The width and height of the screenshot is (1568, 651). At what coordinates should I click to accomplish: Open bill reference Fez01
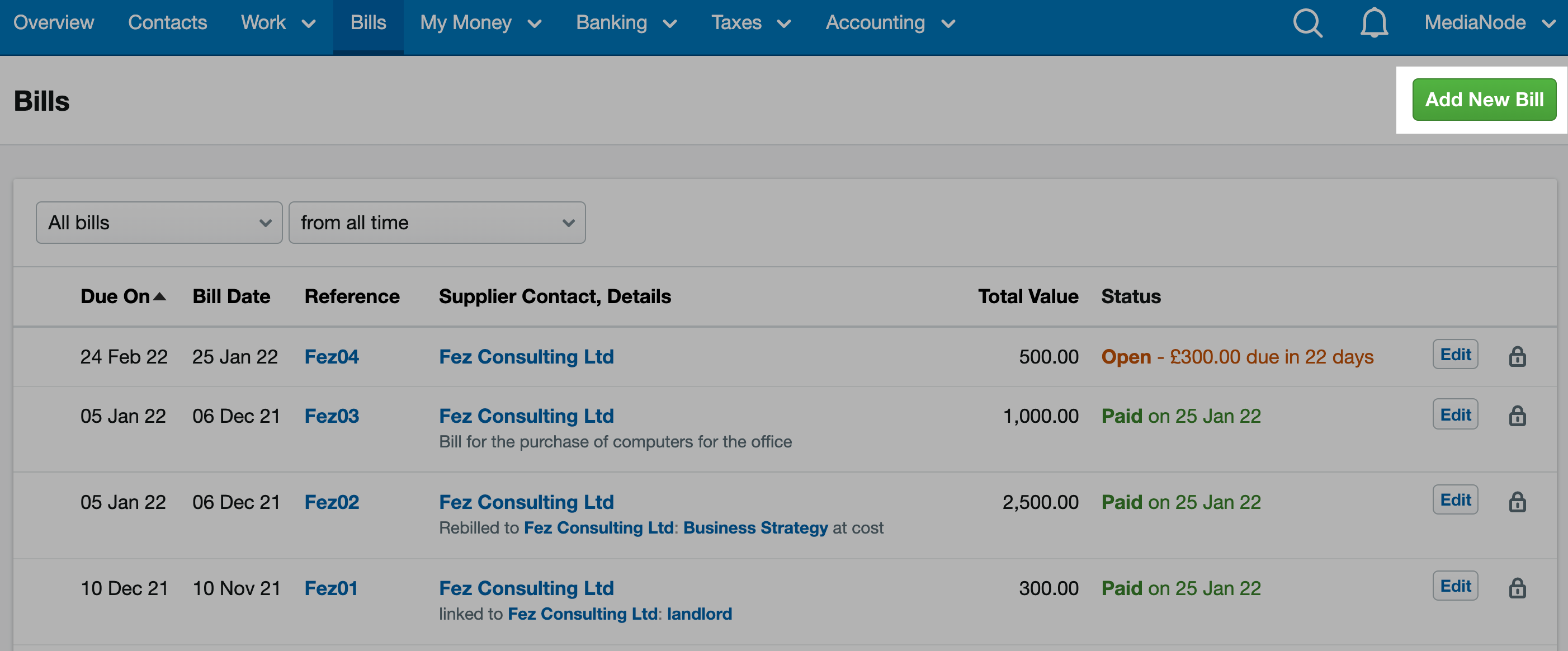pyautogui.click(x=331, y=589)
